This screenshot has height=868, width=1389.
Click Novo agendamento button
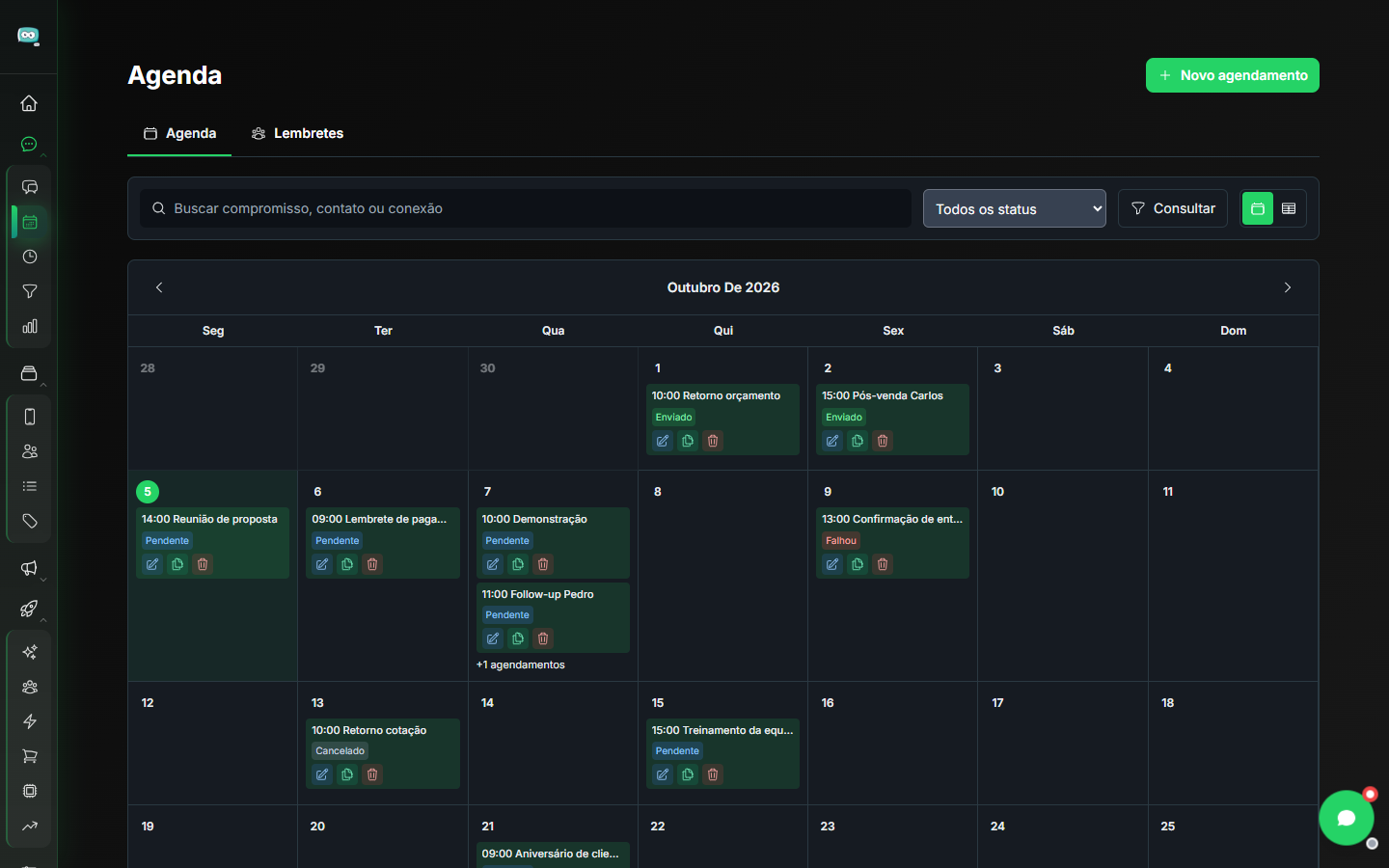[1233, 75]
